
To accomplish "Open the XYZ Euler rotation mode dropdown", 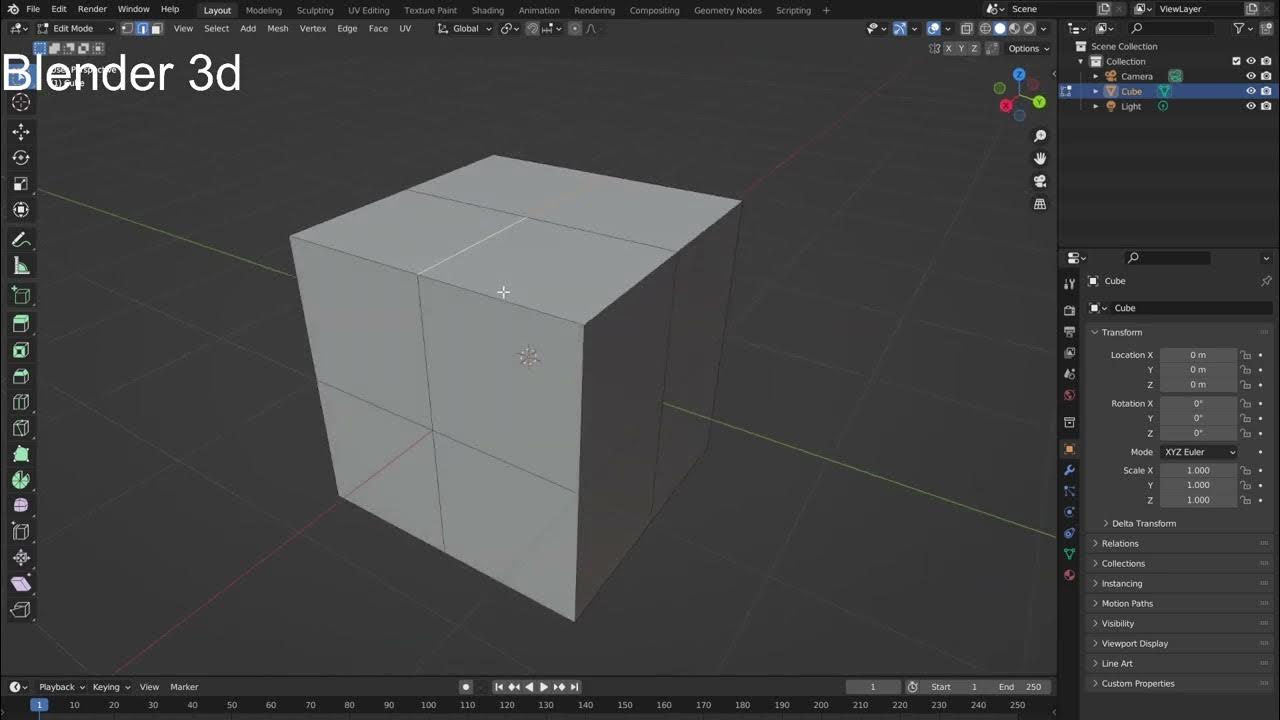I will point(1199,452).
